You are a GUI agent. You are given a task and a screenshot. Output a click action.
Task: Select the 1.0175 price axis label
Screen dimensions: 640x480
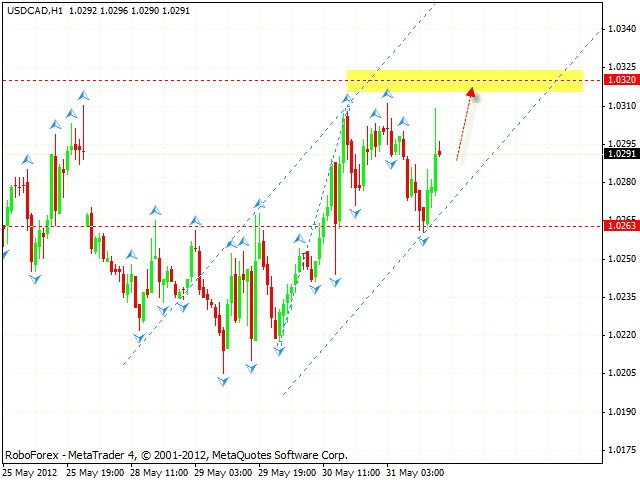coord(622,449)
